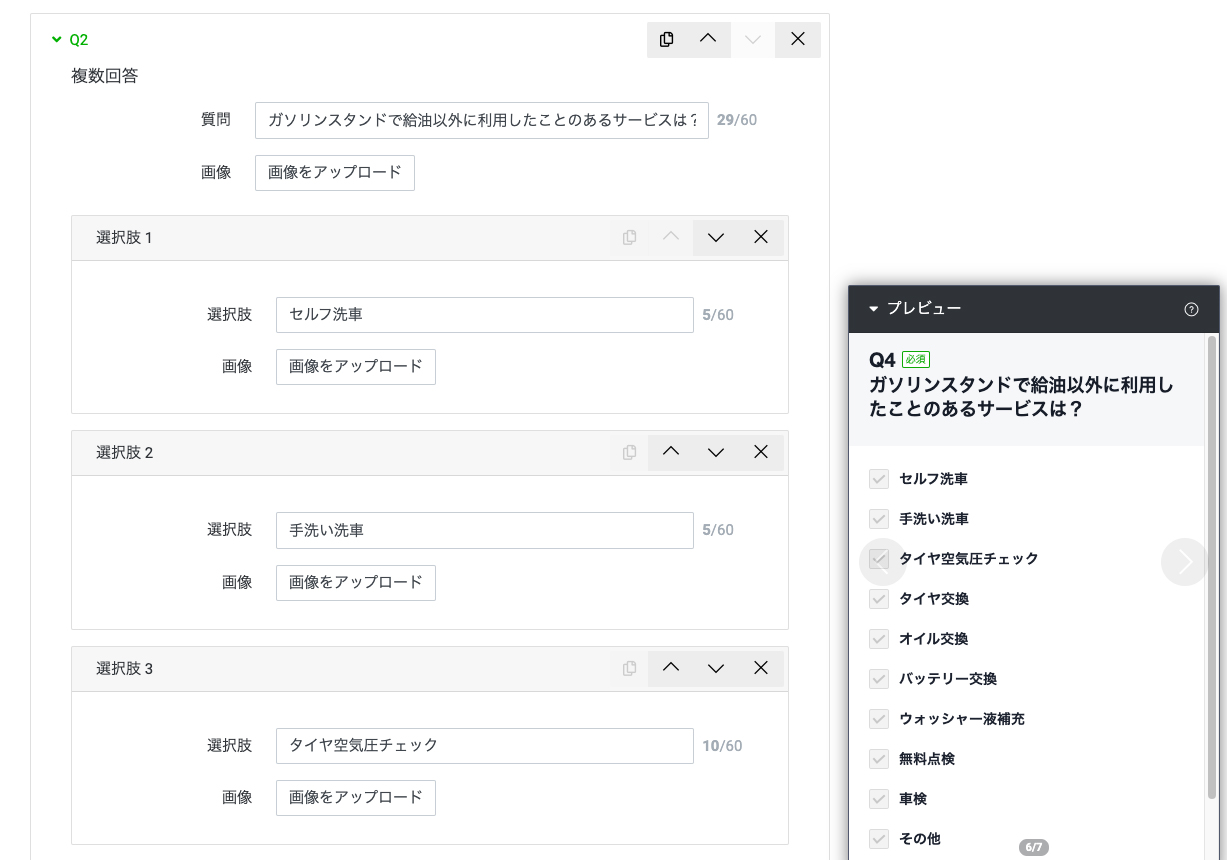The width and height of the screenshot is (1227, 860).
Task: Move 選択肢 1 down
Action: pos(715,238)
